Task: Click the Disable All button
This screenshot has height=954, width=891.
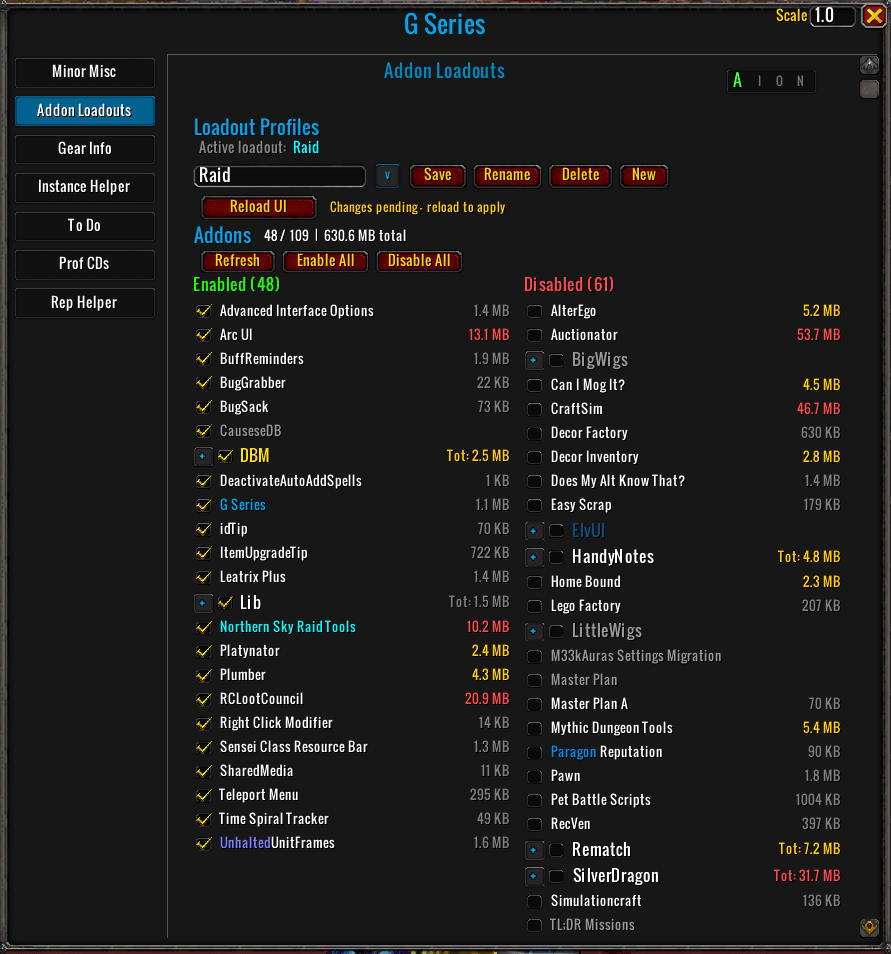Action: [419, 261]
